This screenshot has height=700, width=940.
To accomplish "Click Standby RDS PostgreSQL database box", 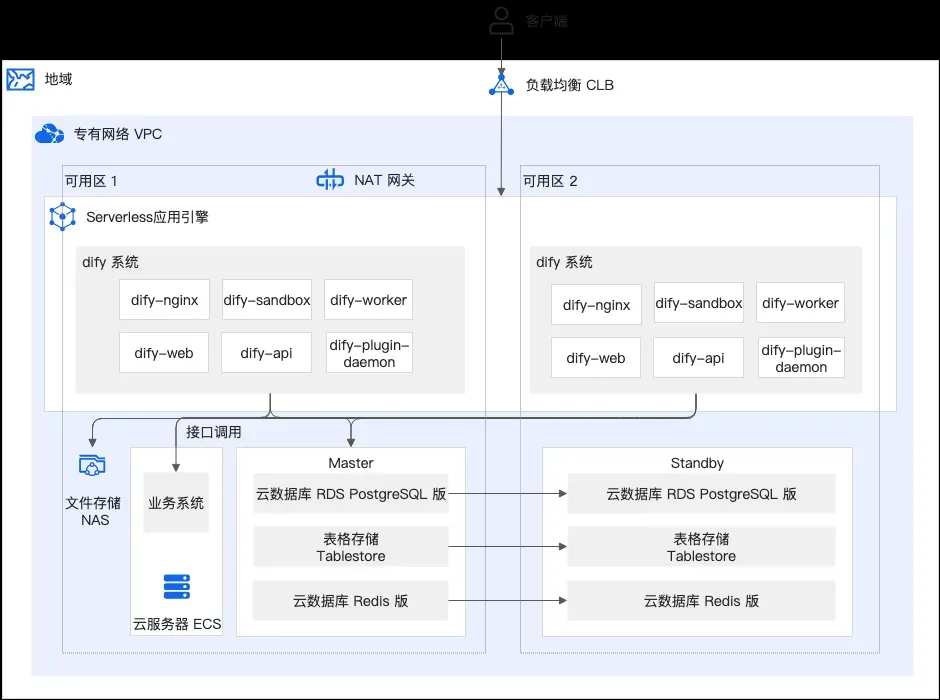I will [x=701, y=494].
